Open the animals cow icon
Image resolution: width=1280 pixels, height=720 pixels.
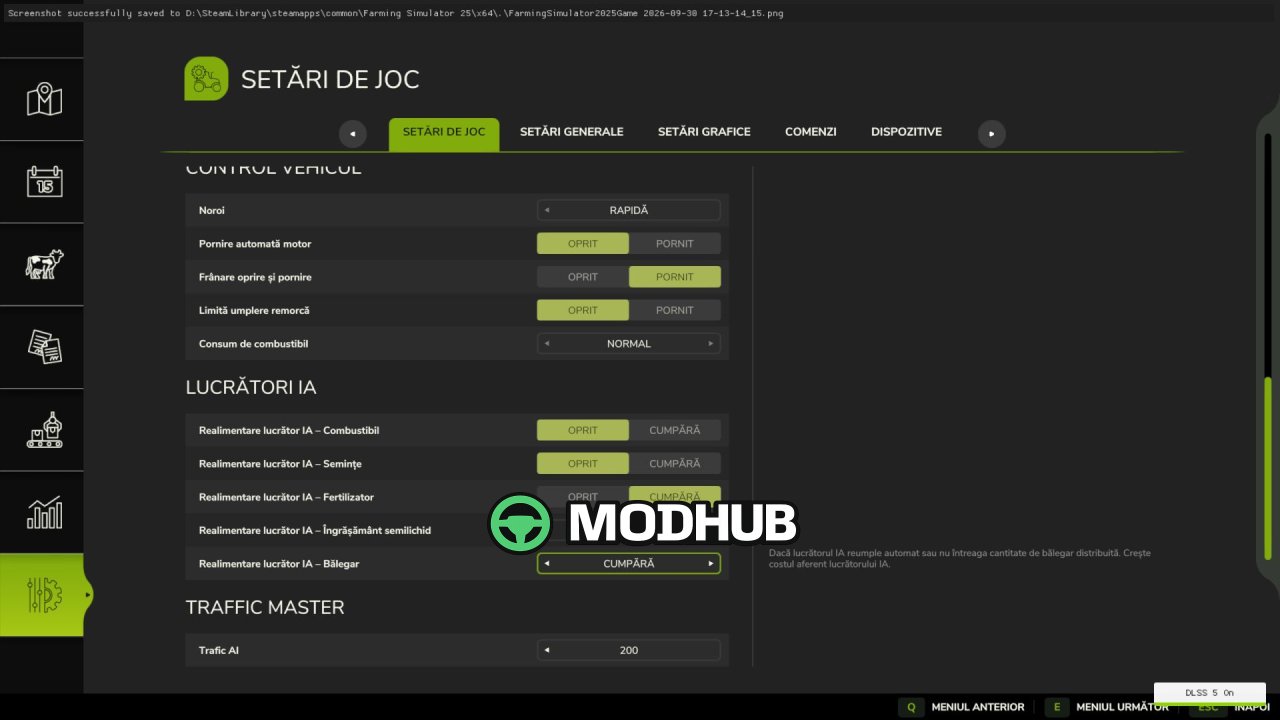[x=44, y=264]
